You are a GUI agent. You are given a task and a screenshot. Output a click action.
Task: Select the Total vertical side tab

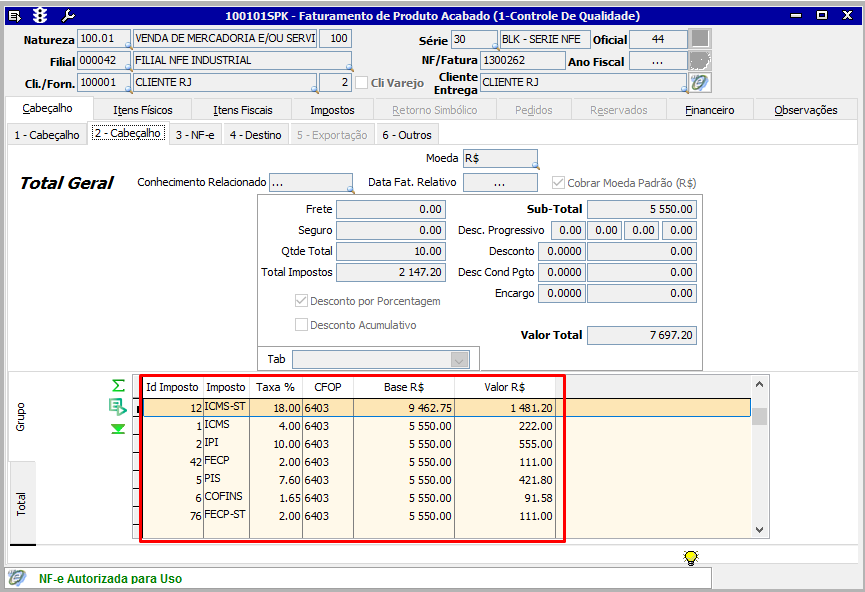22,503
